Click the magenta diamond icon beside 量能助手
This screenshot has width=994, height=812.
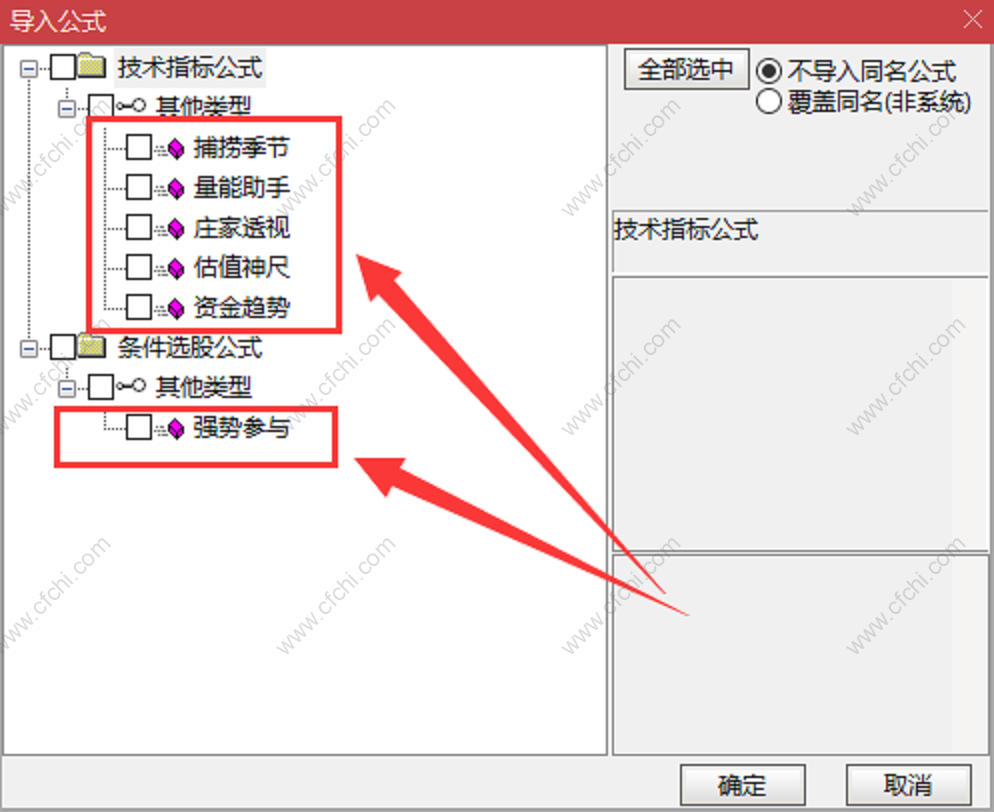click(x=176, y=189)
